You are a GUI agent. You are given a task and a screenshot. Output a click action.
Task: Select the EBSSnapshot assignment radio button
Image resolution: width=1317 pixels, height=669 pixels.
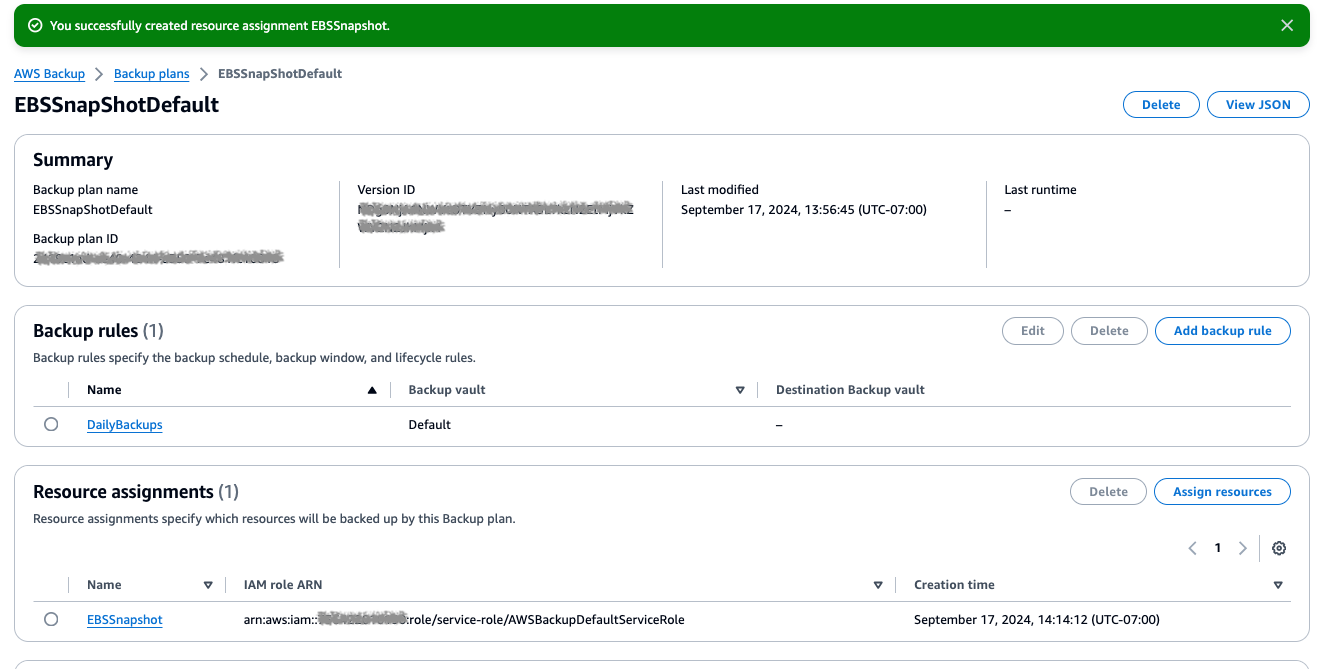pos(51,619)
